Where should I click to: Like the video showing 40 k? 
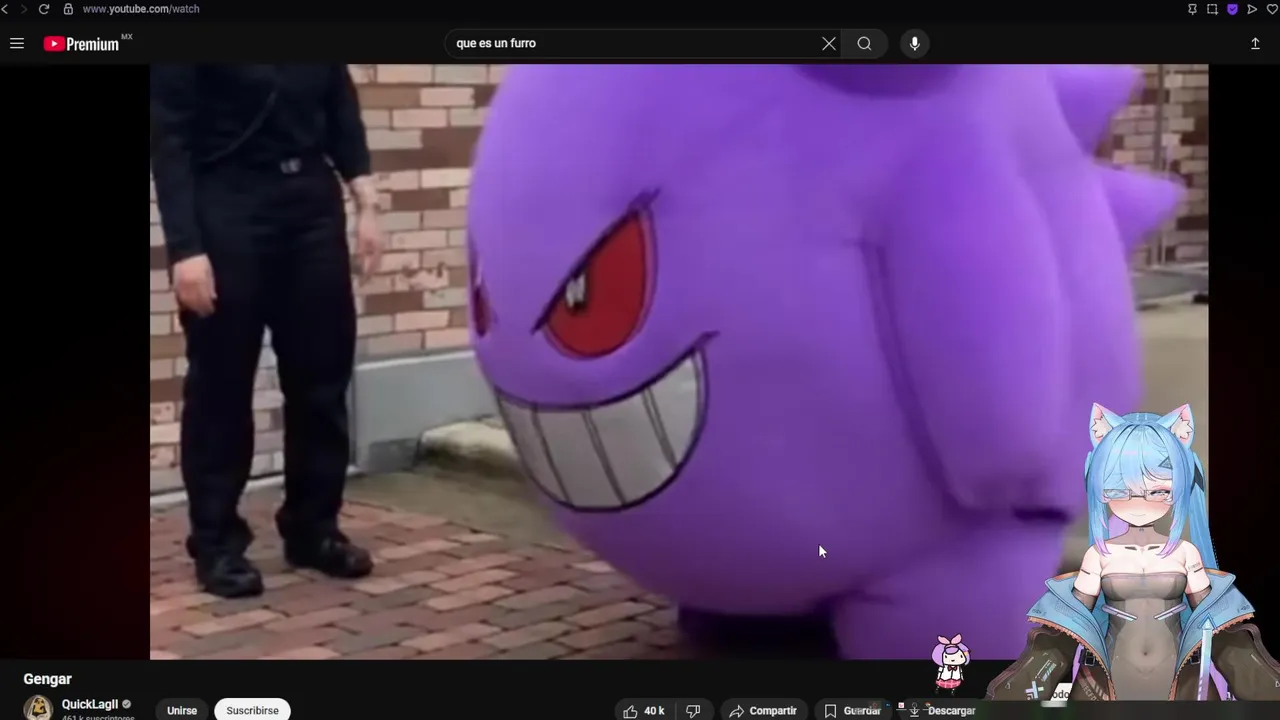[643, 710]
